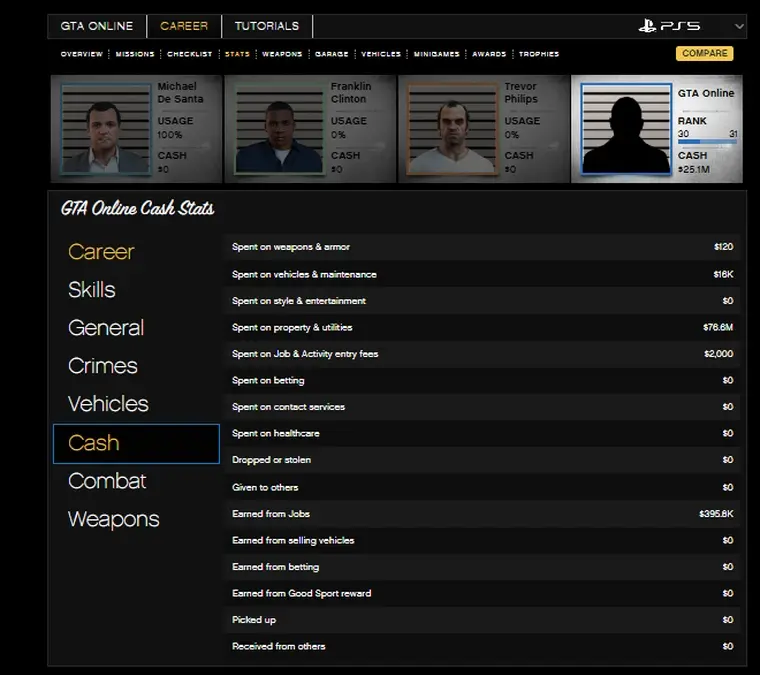The width and height of the screenshot is (760, 675).
Task: Open Crimes stats category
Action: point(103,366)
